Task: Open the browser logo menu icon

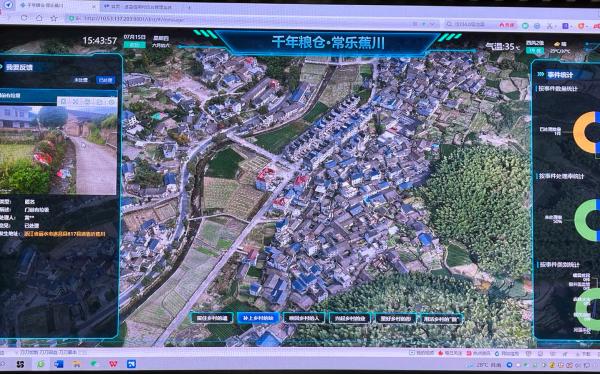Action: point(8,5)
